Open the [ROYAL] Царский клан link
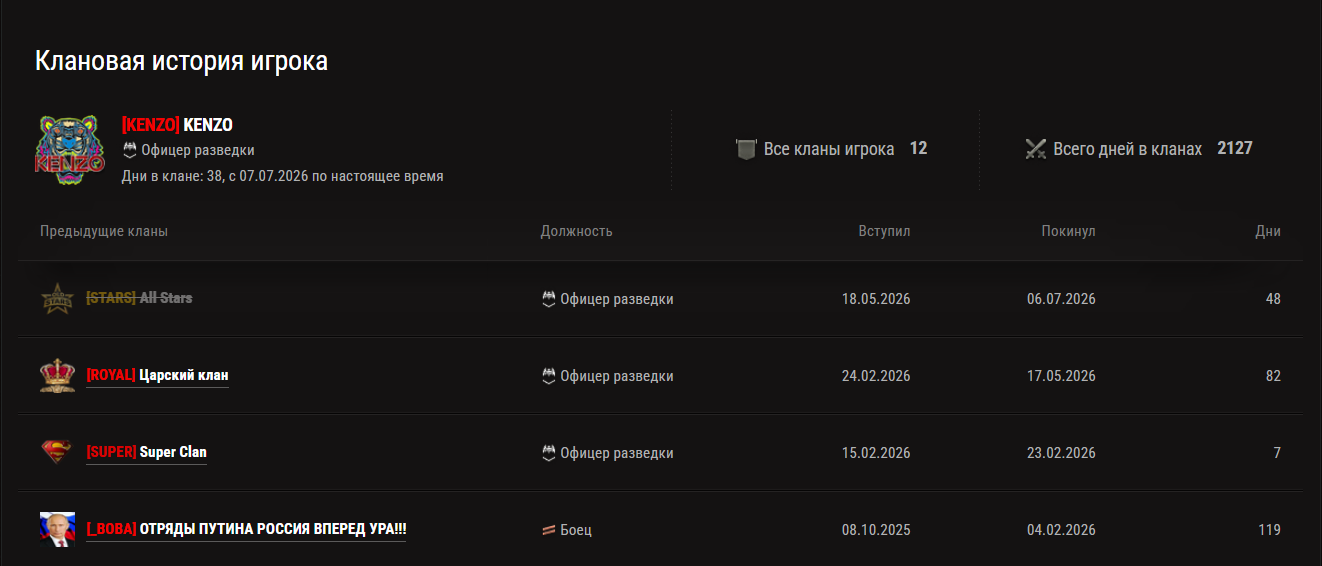Image resolution: width=1322 pixels, height=566 pixels. pyautogui.click(x=157, y=375)
